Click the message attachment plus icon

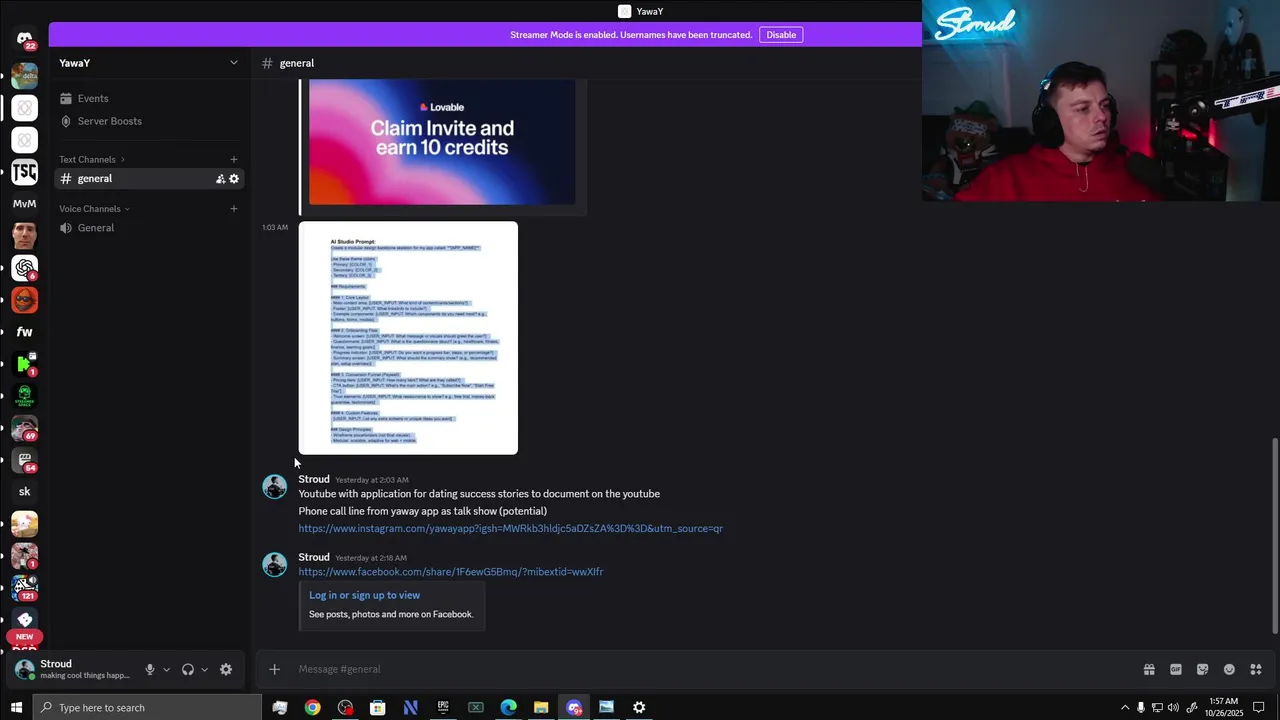[274, 670]
